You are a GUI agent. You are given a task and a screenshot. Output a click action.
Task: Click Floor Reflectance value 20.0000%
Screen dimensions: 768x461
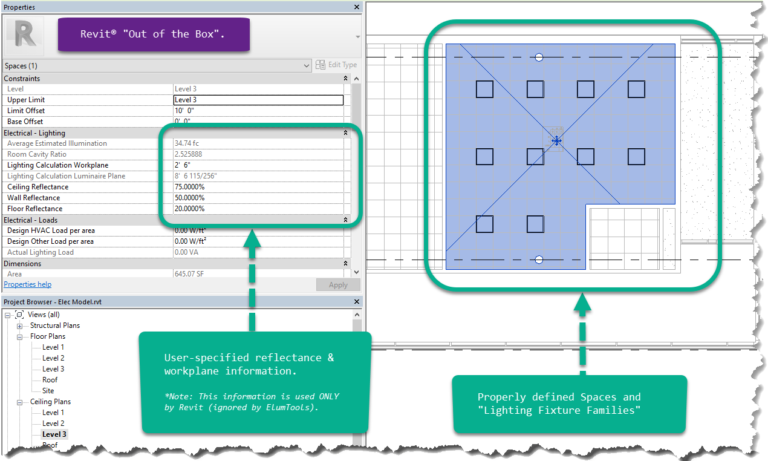pos(190,209)
